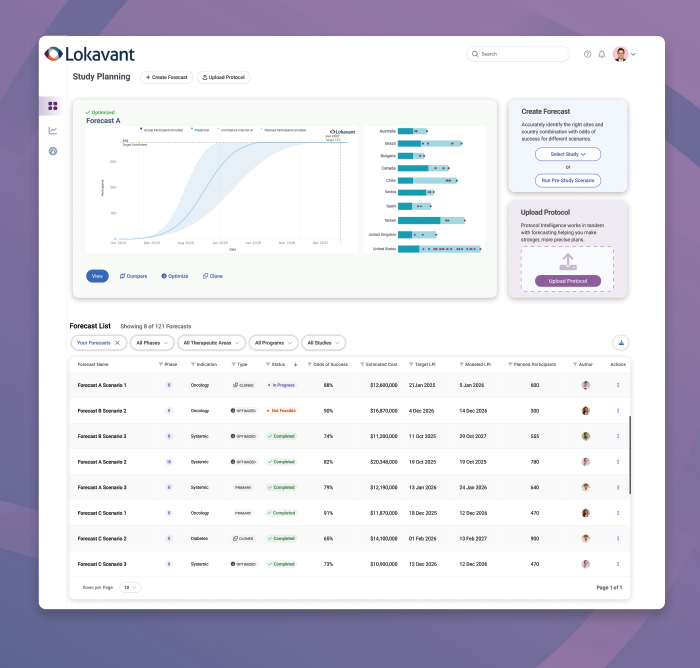
Task: Click the upload arrow icon in dropzone
Action: click(568, 262)
